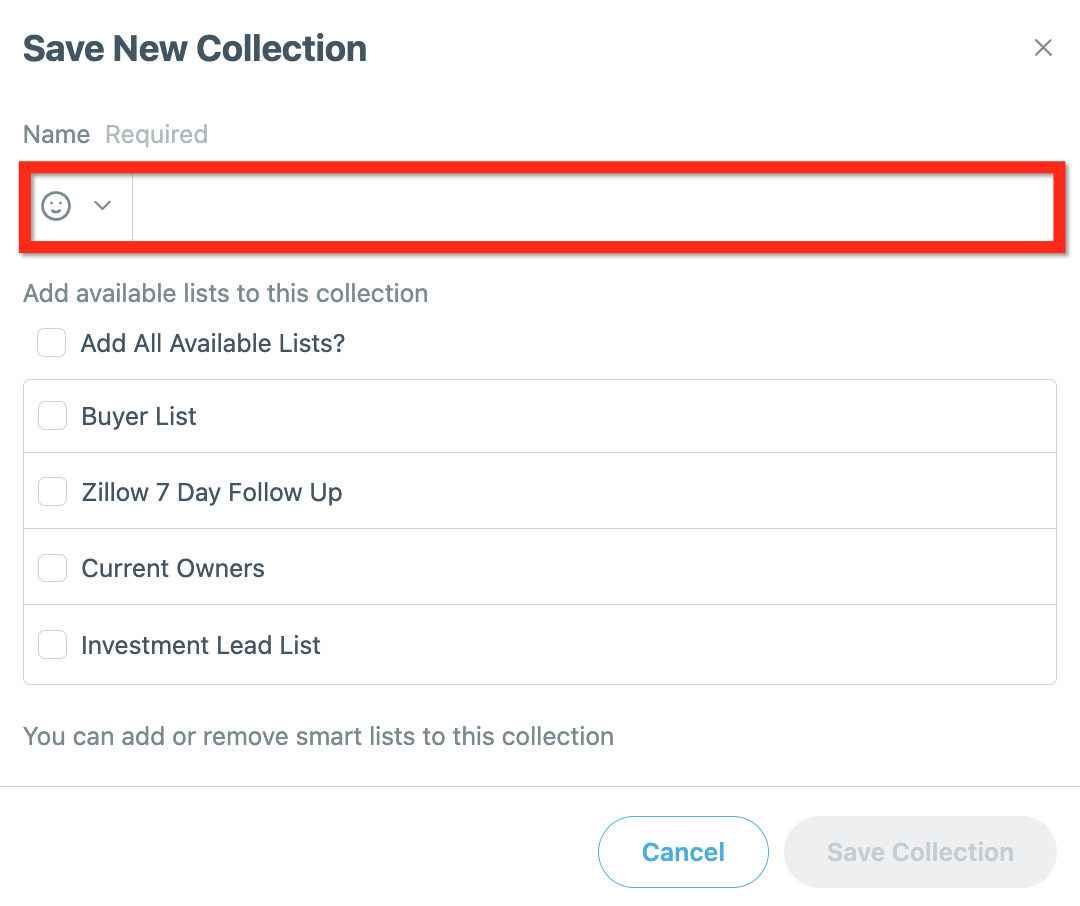Click the 'Required' hint text
1080x906 pixels.
click(x=156, y=135)
